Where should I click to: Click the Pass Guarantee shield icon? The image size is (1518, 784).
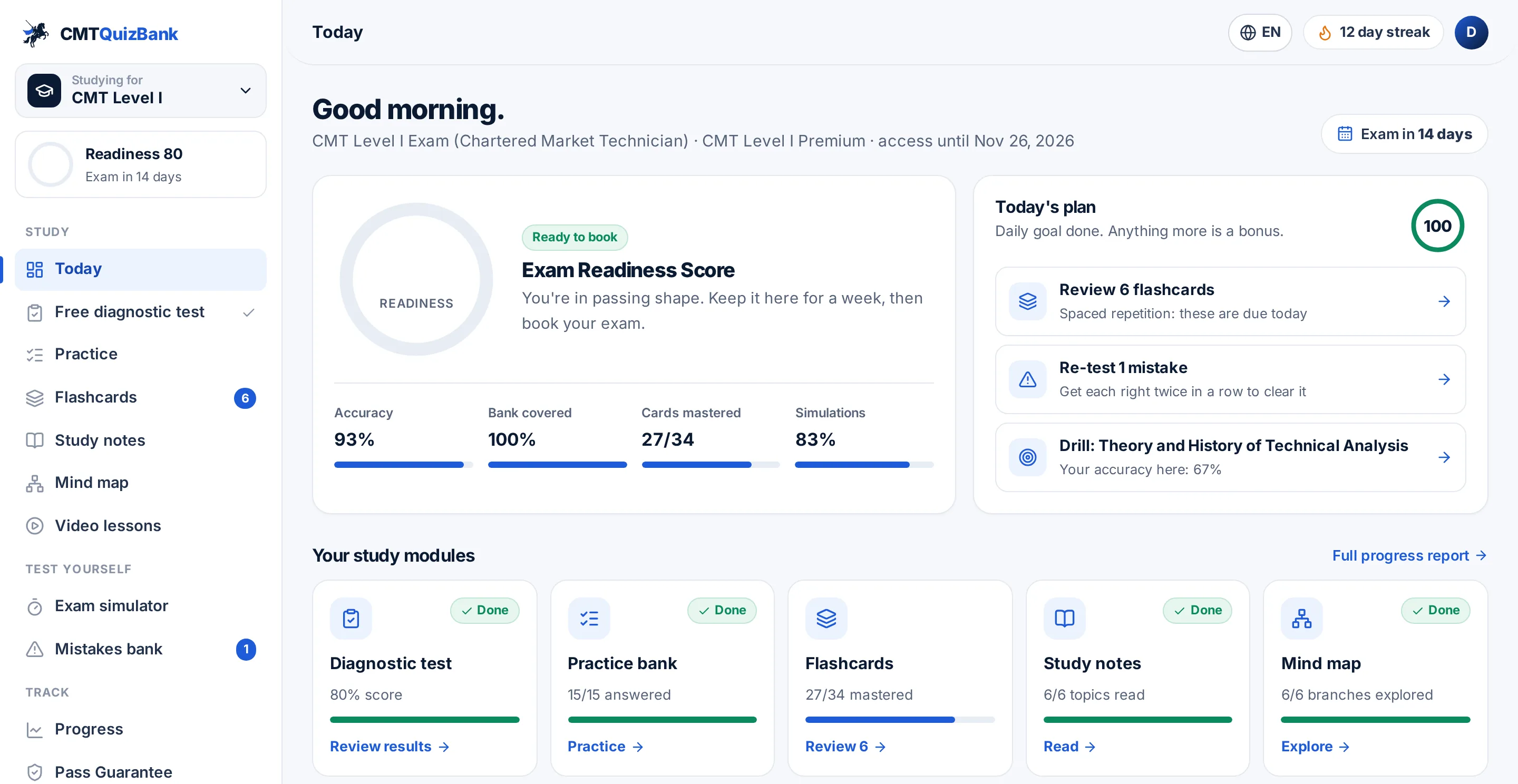35,772
